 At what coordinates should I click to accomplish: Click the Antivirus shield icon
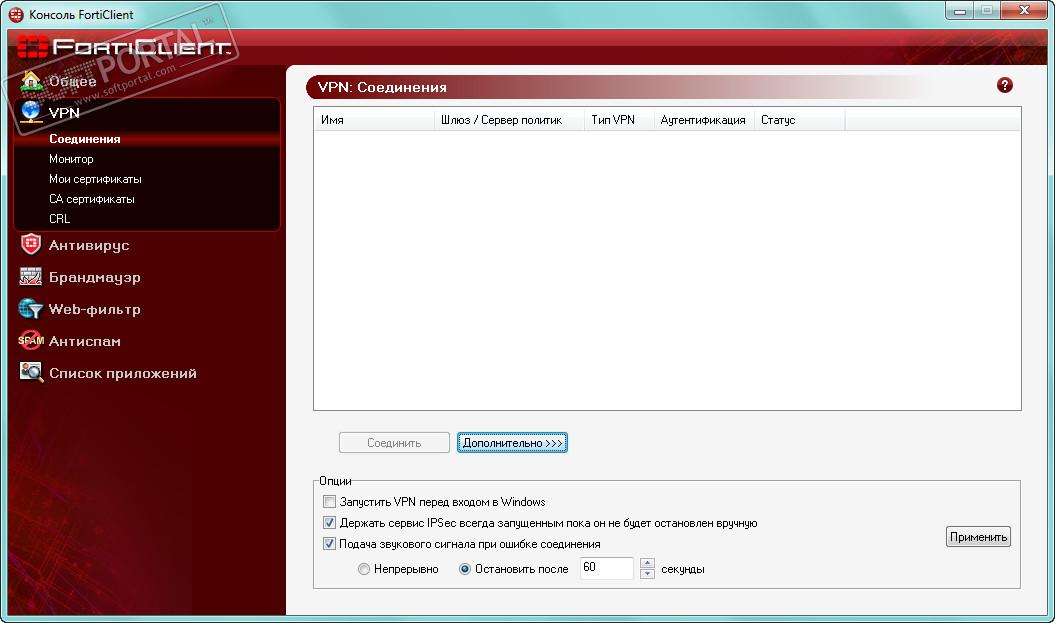[x=31, y=245]
